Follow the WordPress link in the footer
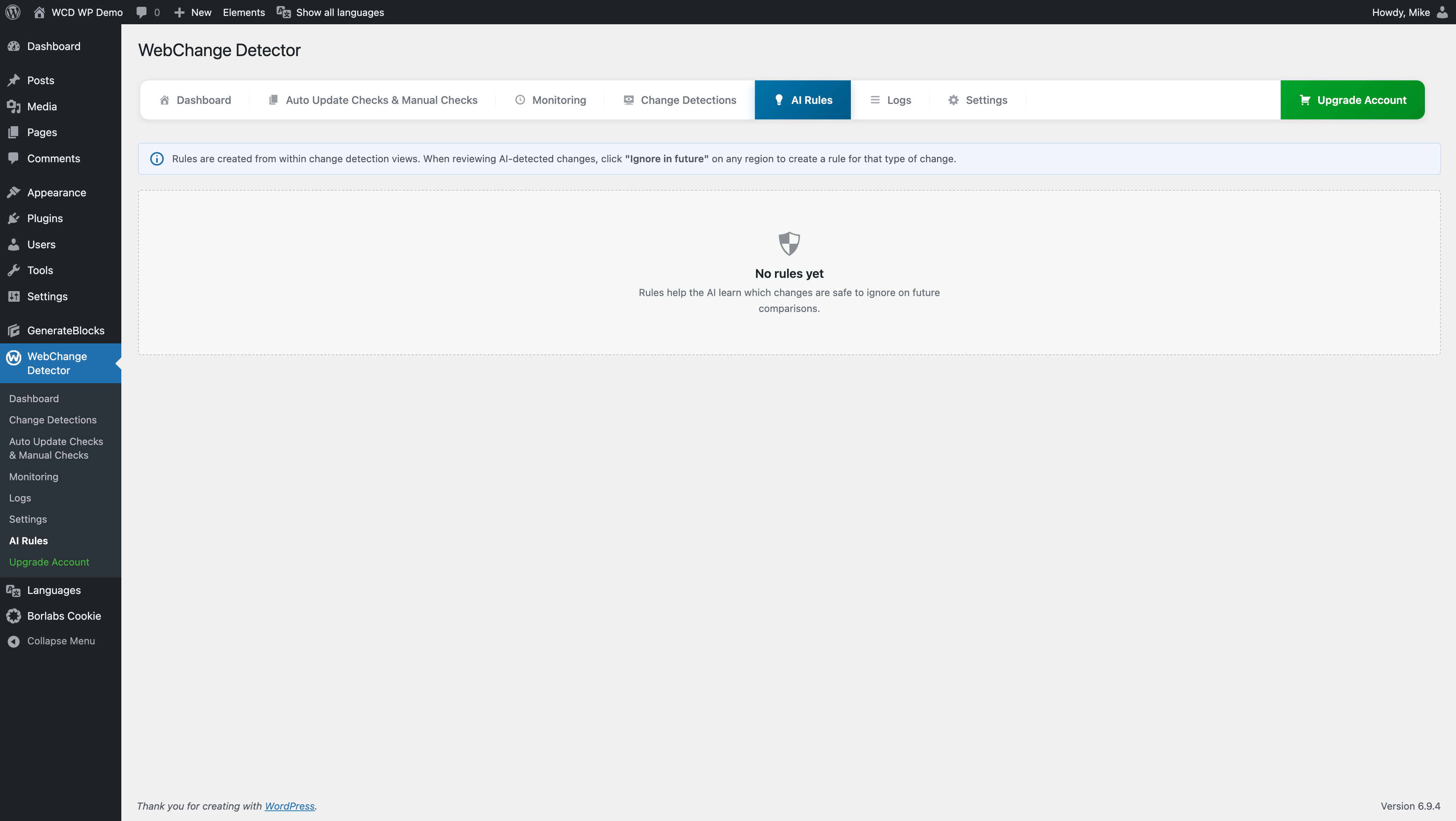This screenshot has height=821, width=1456. click(x=289, y=806)
